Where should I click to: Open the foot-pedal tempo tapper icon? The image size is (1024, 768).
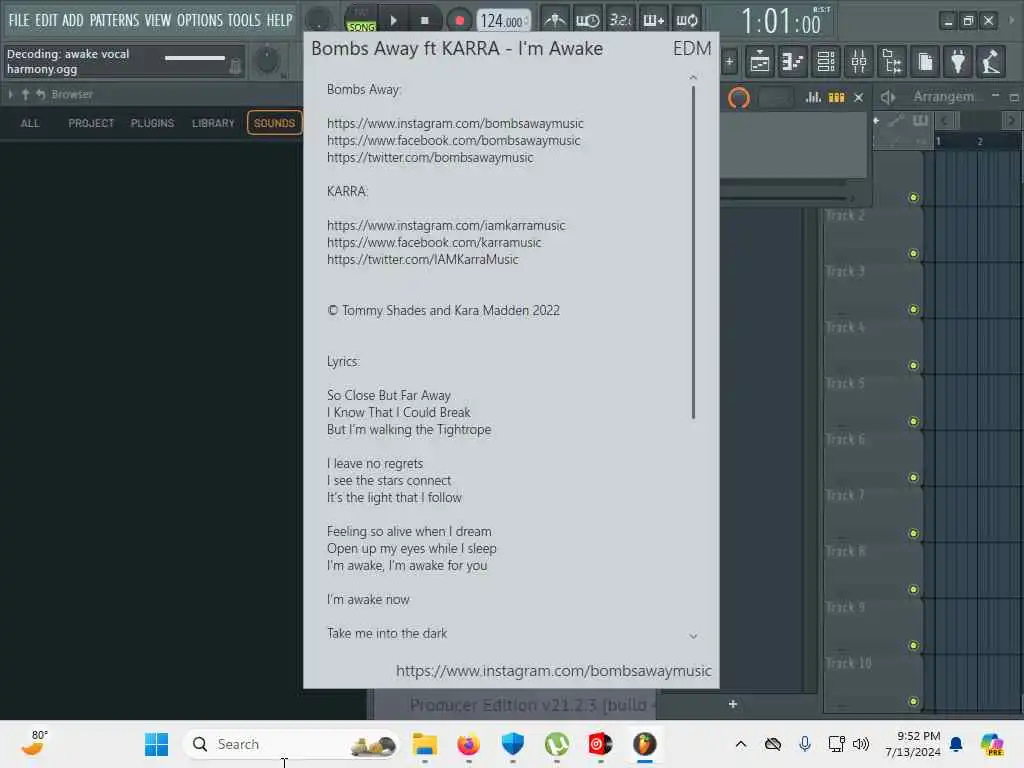(991, 62)
